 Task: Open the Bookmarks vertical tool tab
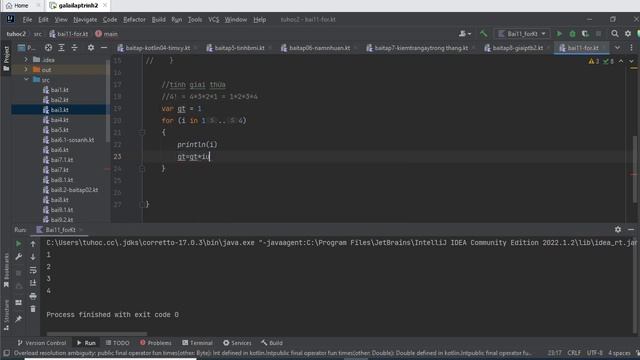pyautogui.click(x=6, y=270)
